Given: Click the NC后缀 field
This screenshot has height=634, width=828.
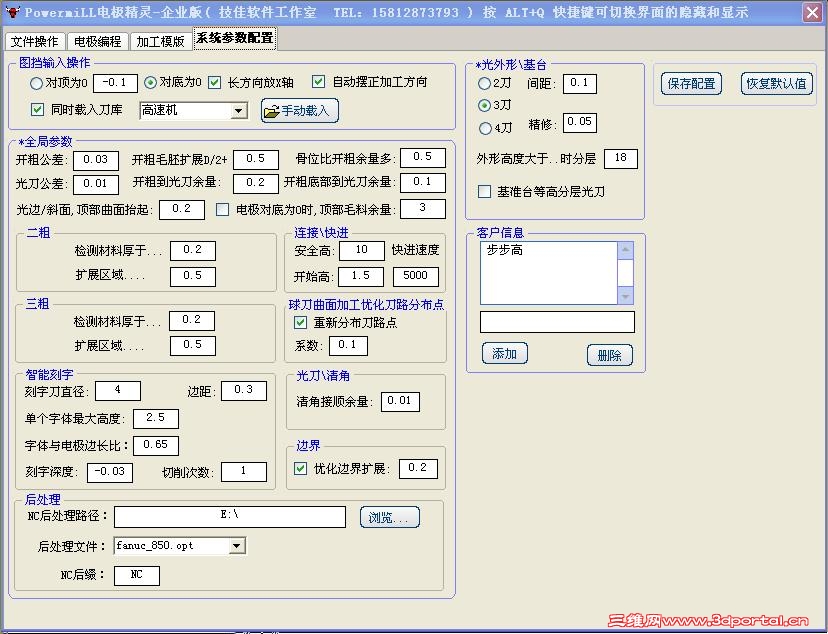Looking at the screenshot, I should click(x=137, y=575).
